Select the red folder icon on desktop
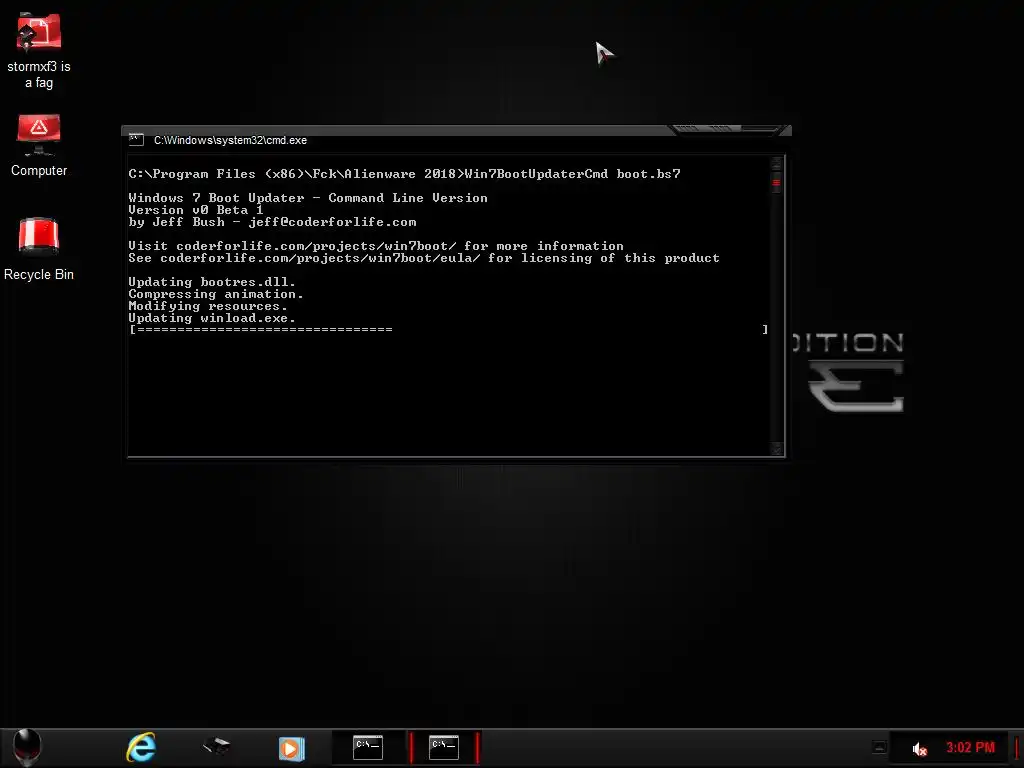The image size is (1024, 768). [39, 52]
